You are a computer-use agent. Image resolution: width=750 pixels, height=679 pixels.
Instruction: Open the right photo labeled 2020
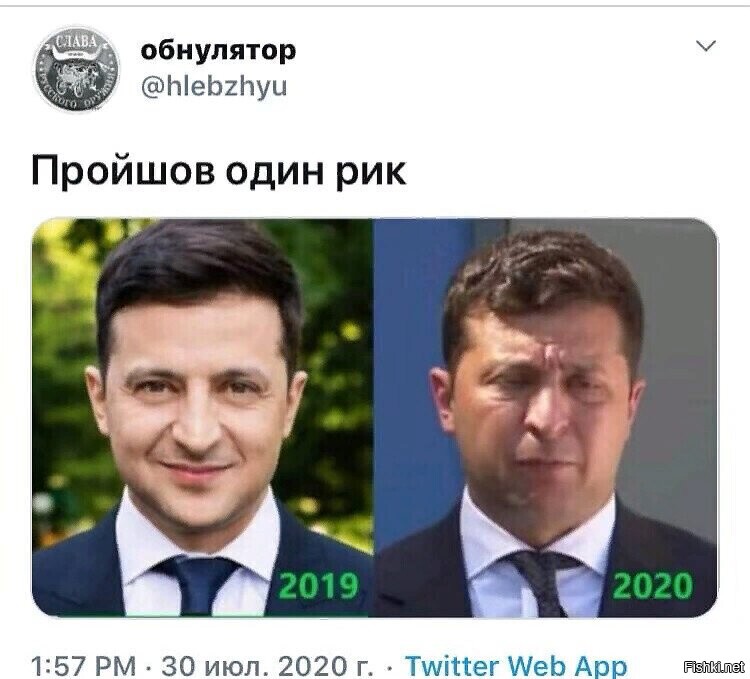(546, 417)
